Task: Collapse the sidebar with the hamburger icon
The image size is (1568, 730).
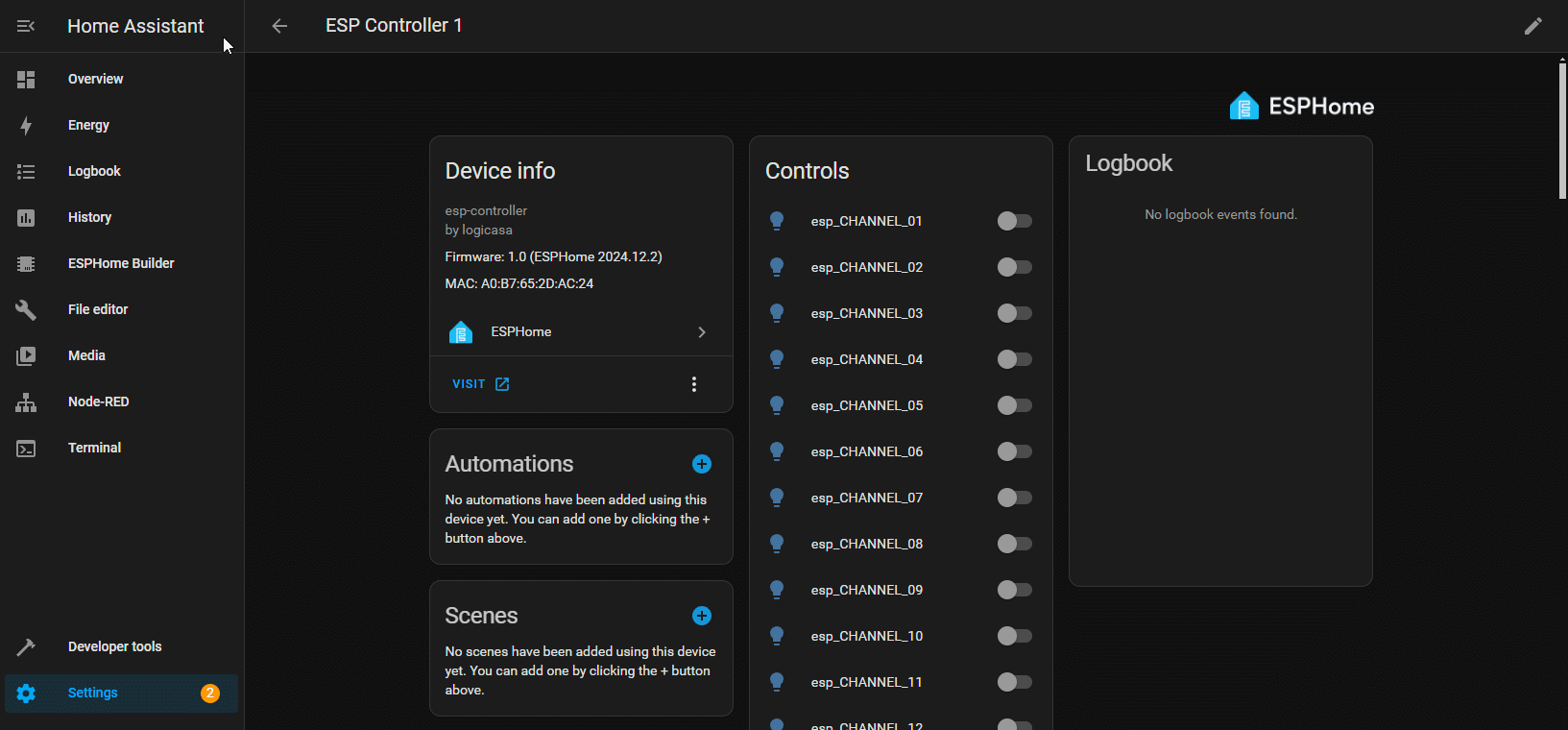Action: [x=26, y=26]
